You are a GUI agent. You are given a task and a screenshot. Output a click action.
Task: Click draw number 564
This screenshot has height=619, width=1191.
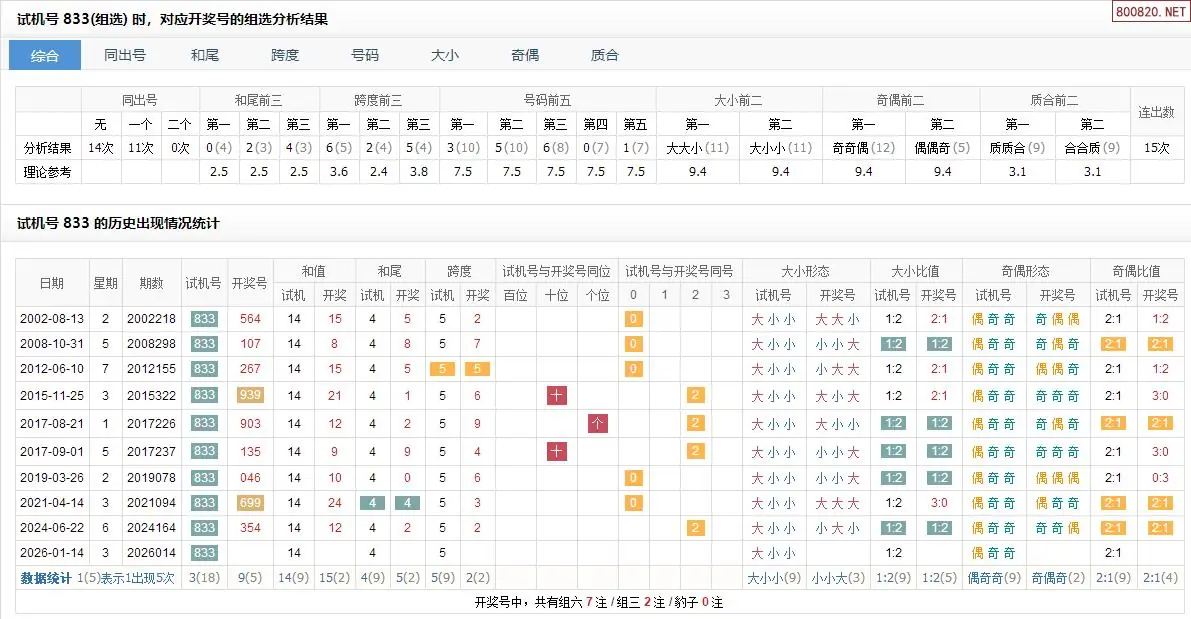pyautogui.click(x=250, y=319)
